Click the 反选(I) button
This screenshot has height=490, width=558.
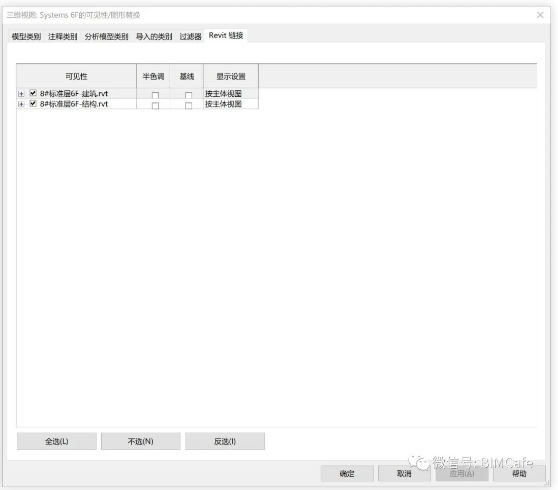click(225, 441)
